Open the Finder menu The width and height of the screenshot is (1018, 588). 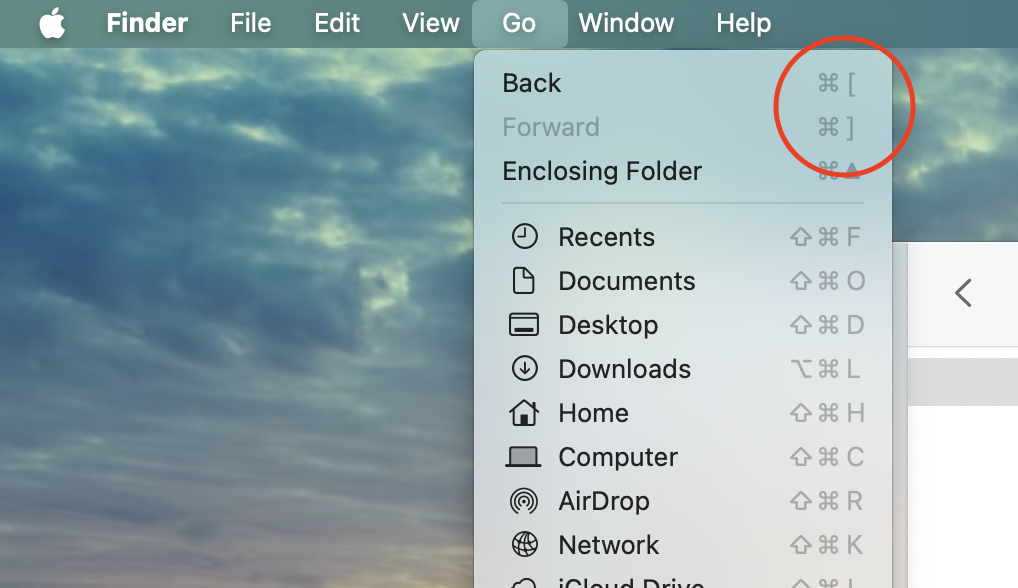tap(147, 23)
